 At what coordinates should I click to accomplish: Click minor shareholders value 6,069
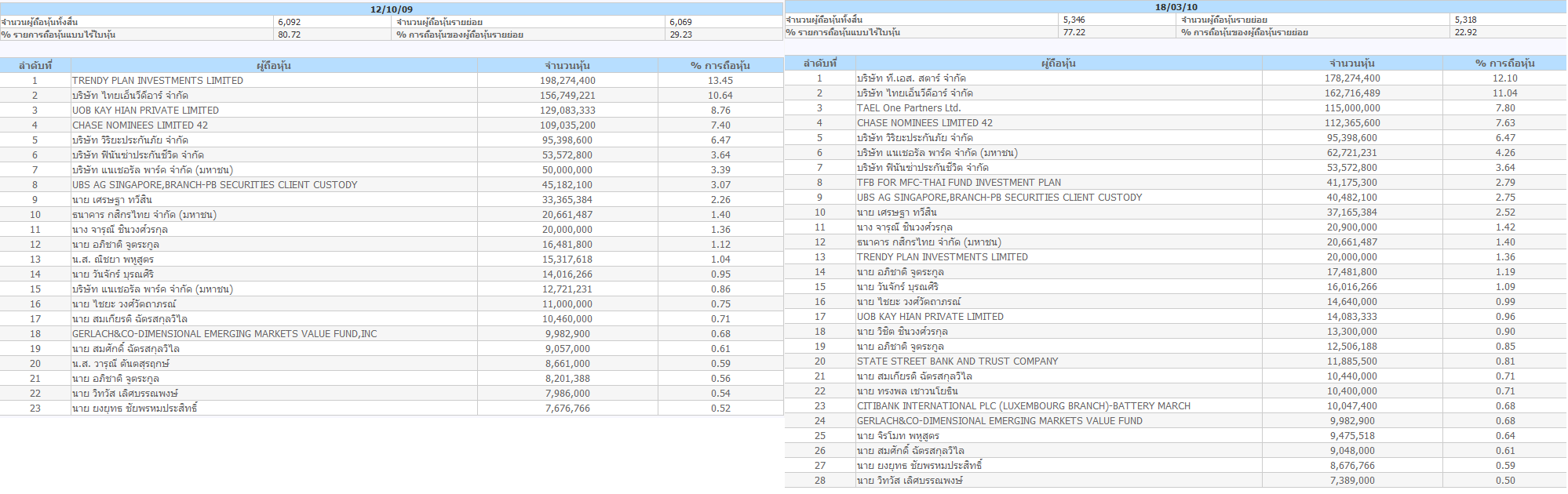[680, 22]
